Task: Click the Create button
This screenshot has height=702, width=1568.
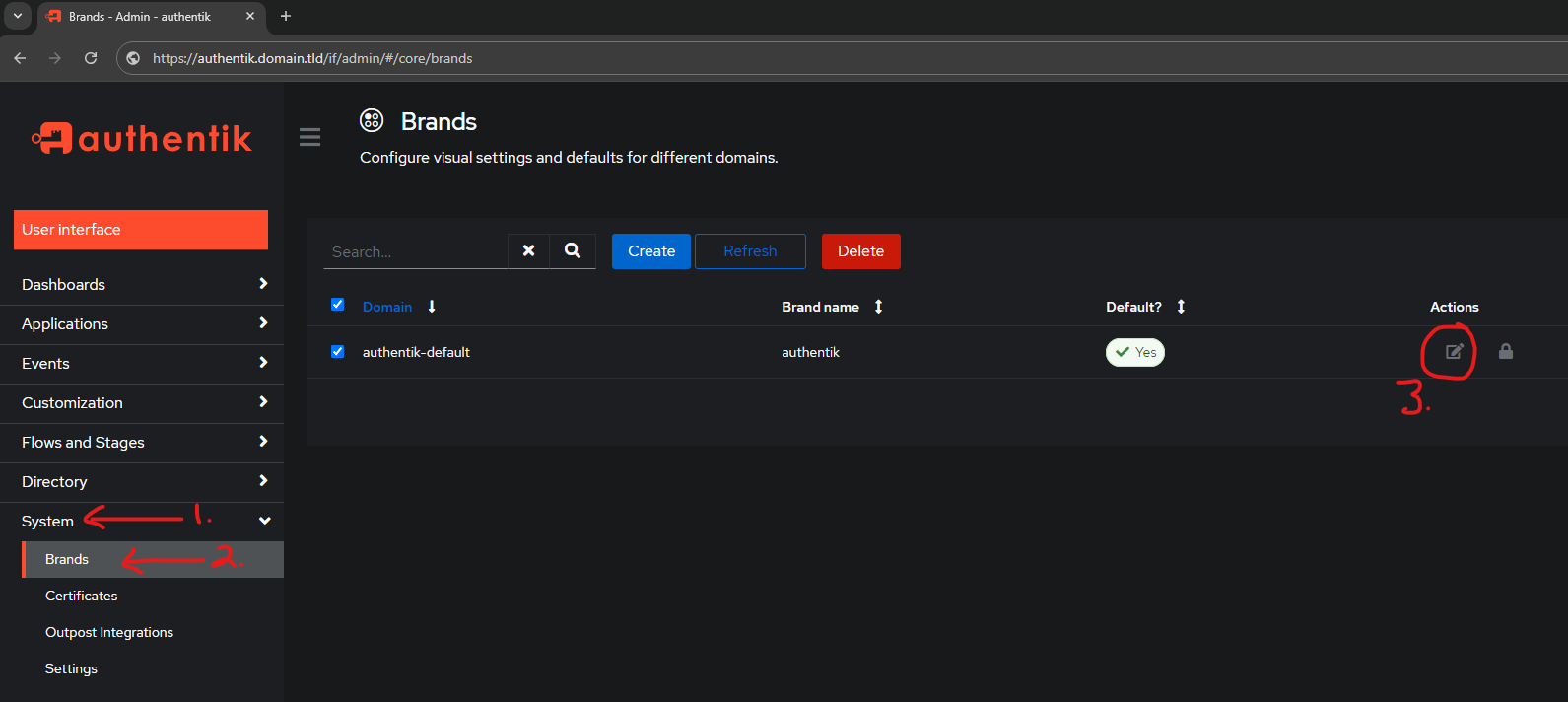Action: coord(651,251)
